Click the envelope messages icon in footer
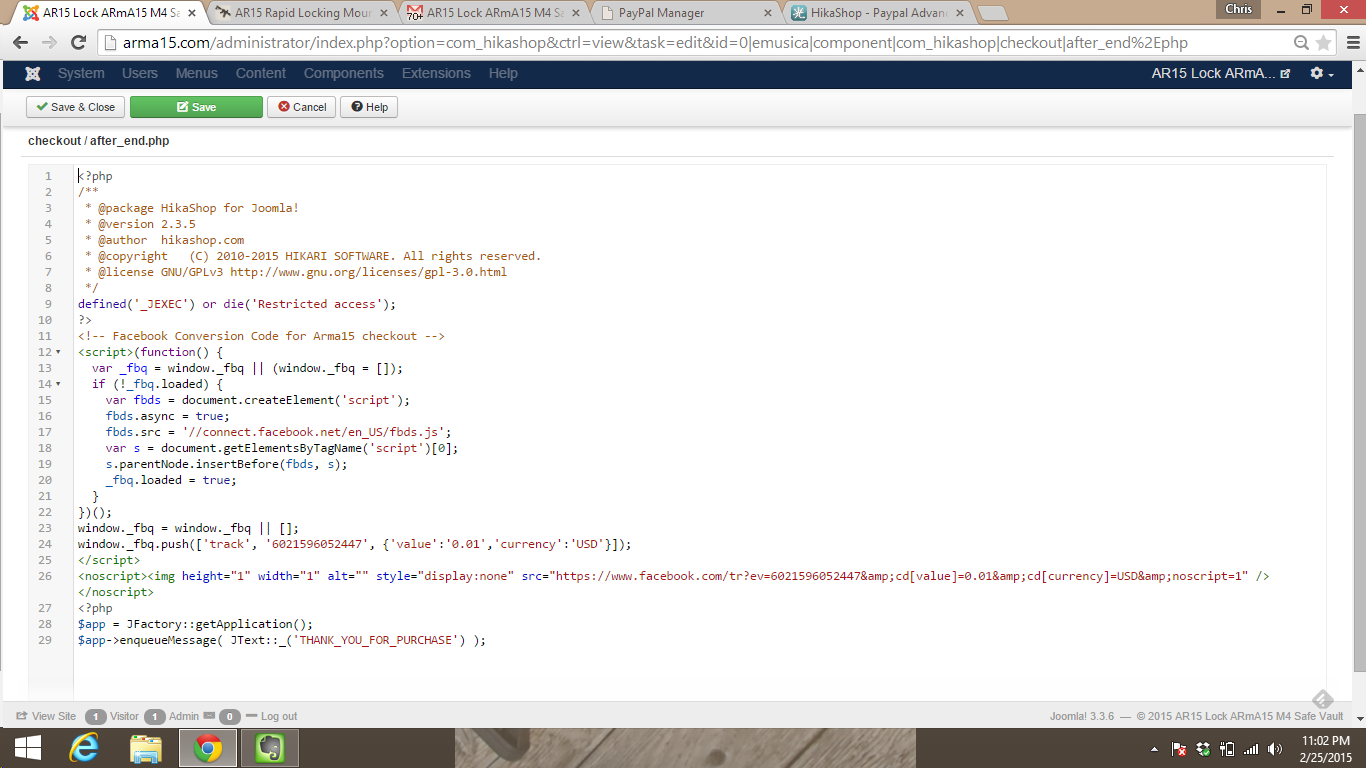Image resolution: width=1366 pixels, height=768 pixels. coord(209,716)
